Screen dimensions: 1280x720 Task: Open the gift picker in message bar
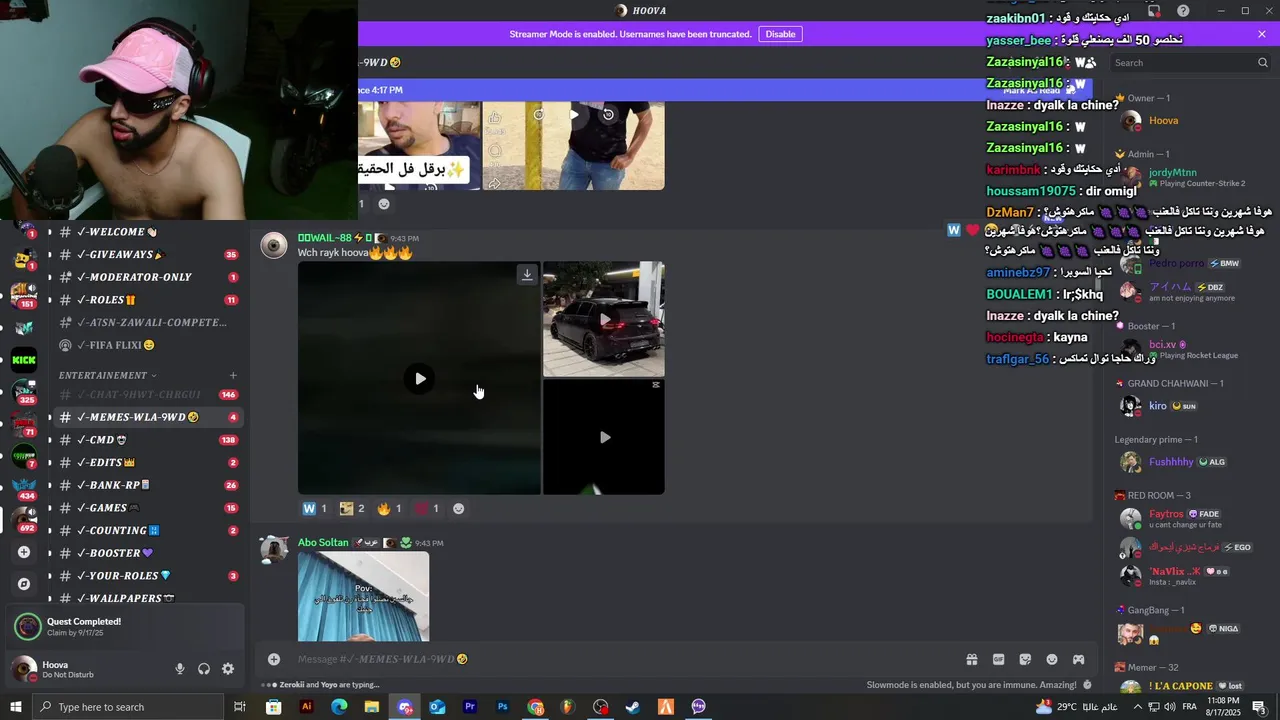[x=971, y=659]
